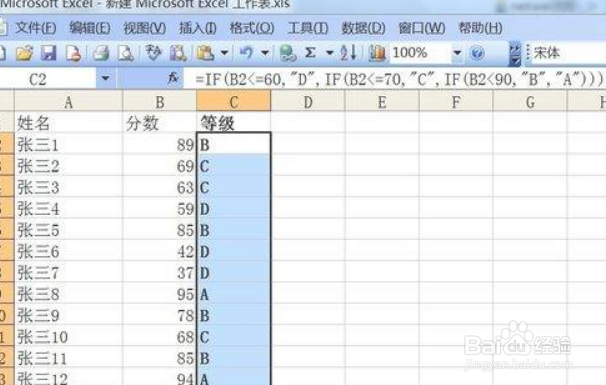Select column G header
This screenshot has height=385, width=606.
(530, 102)
